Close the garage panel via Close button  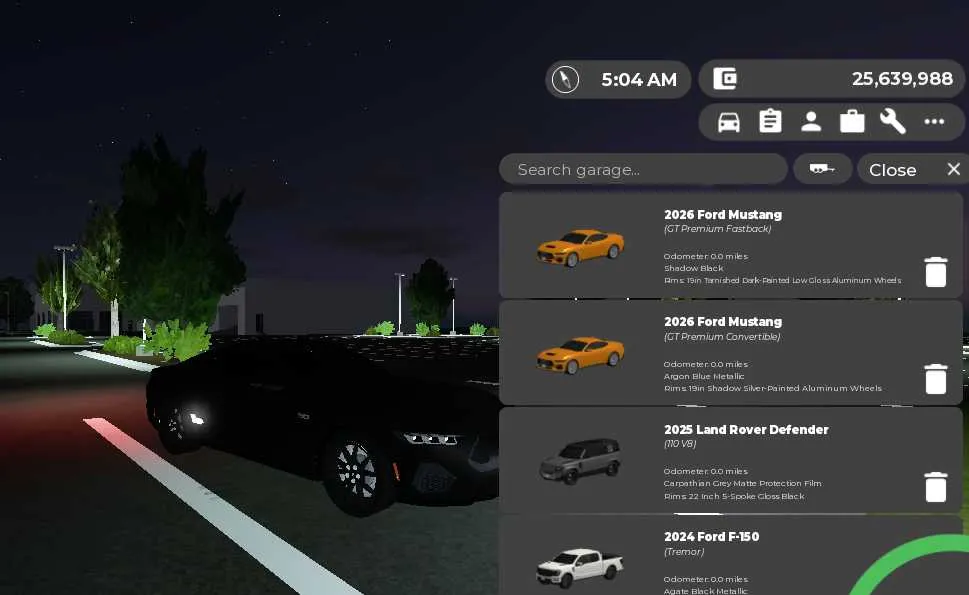tap(913, 169)
